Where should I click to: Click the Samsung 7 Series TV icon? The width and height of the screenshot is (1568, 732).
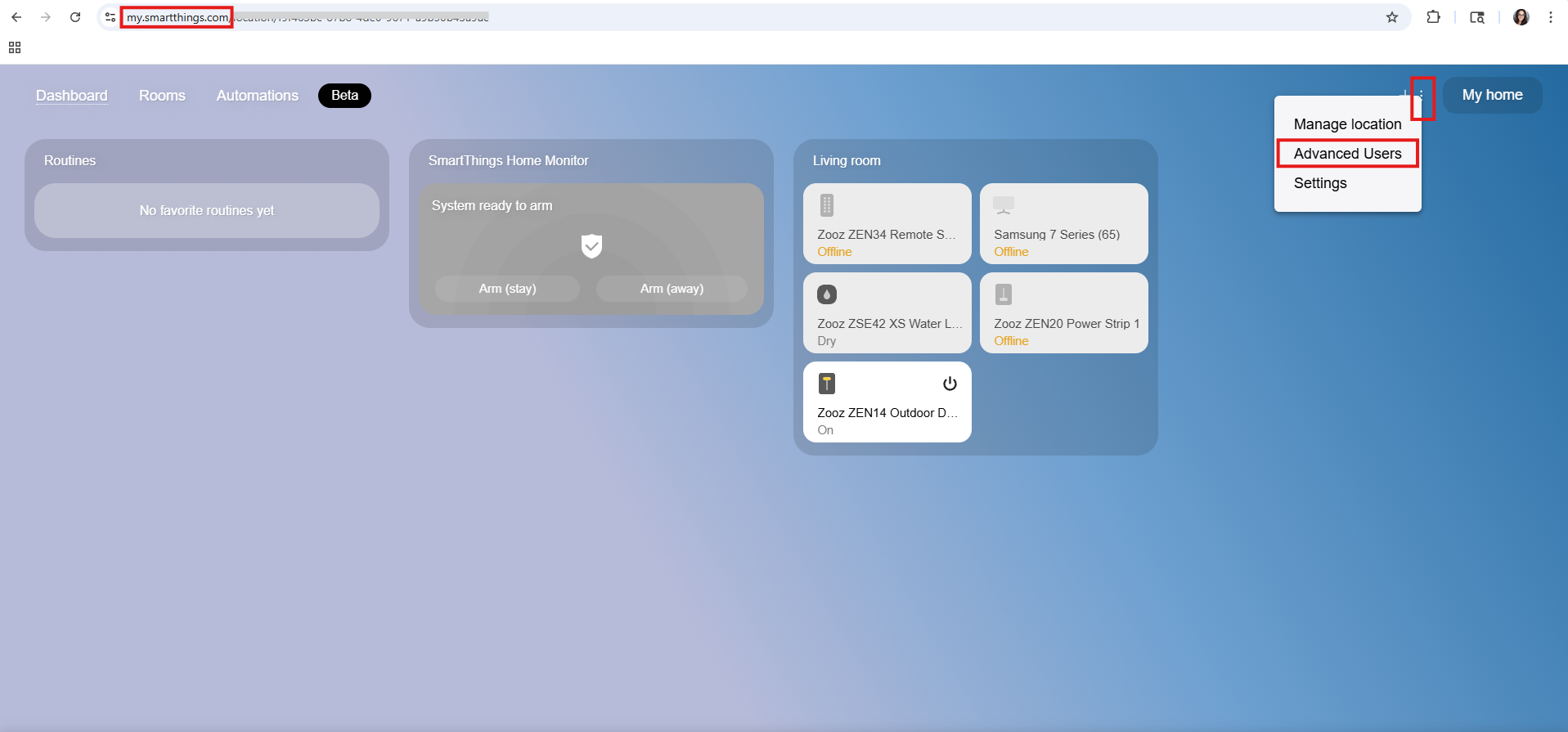(x=1004, y=205)
